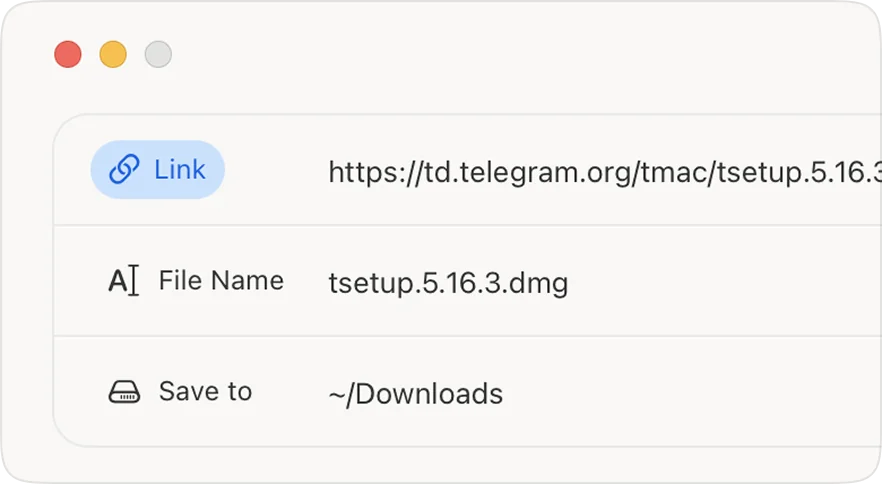Click the File Name label
The height and width of the screenshot is (484, 882).
pos(221,281)
